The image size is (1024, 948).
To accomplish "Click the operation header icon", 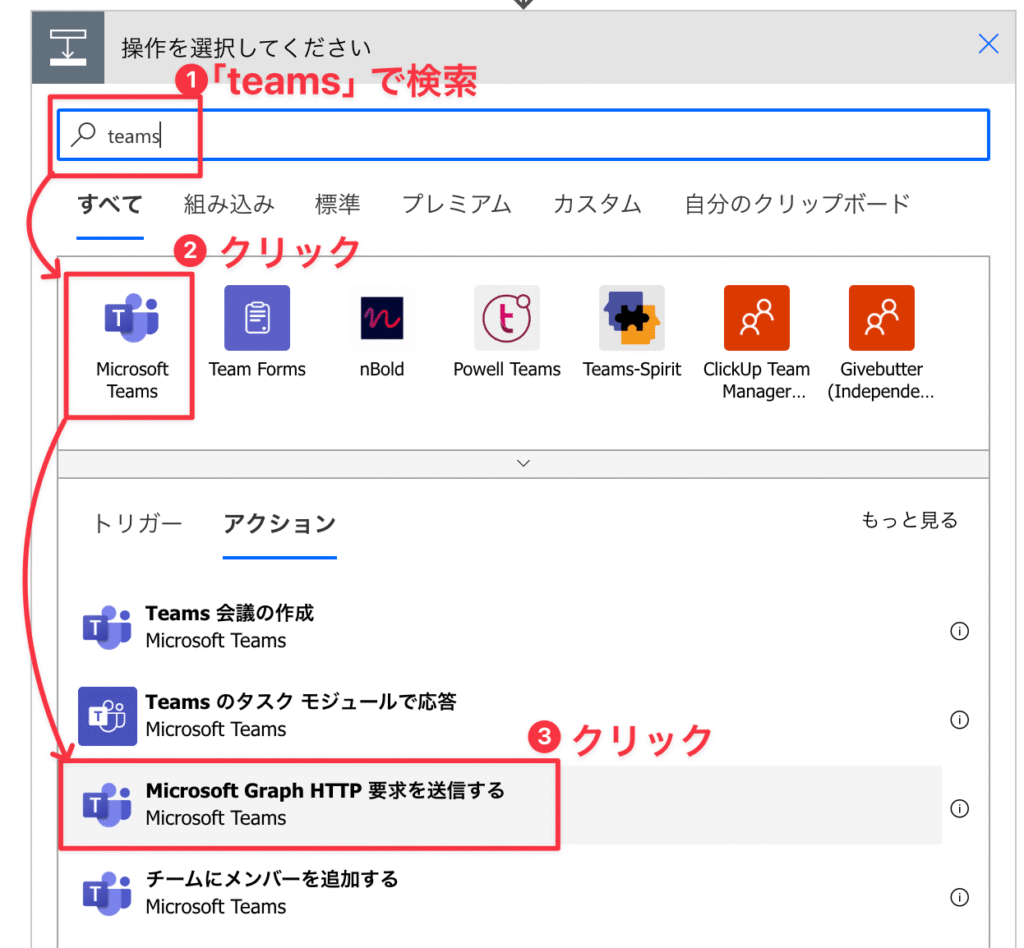I will click(68, 47).
